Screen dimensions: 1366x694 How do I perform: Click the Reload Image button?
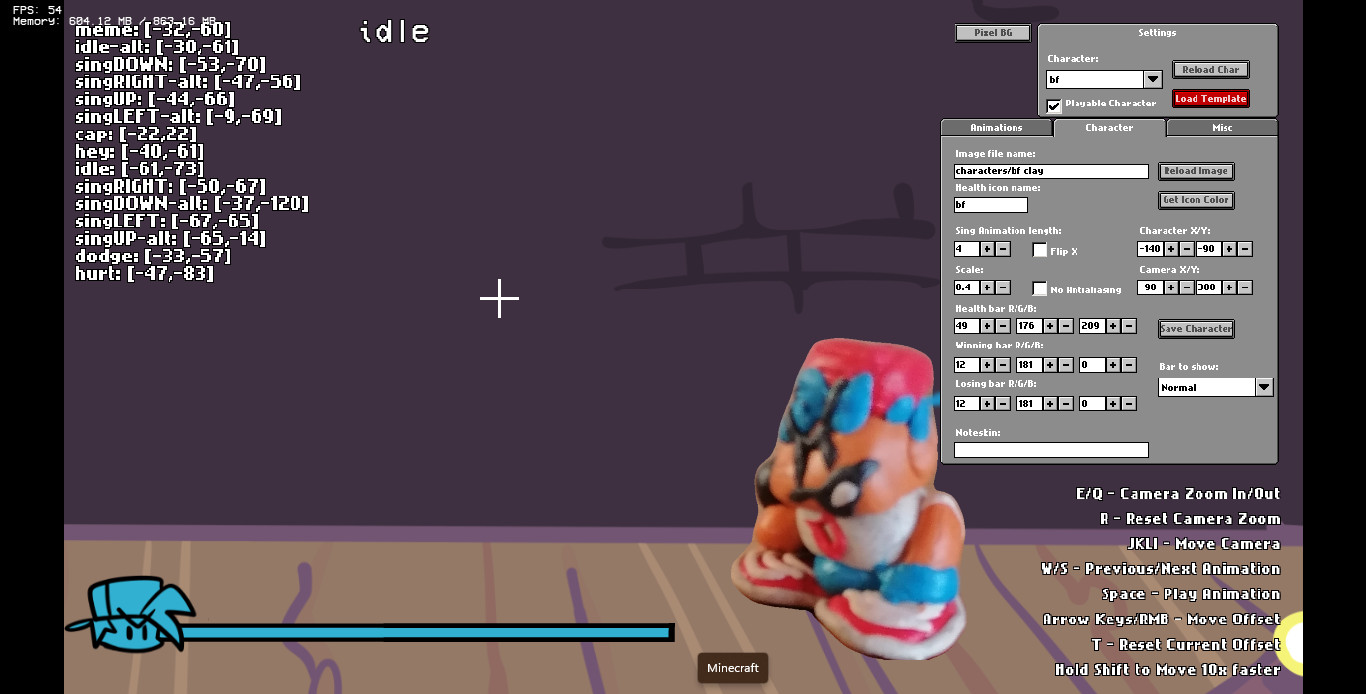[x=1196, y=171]
